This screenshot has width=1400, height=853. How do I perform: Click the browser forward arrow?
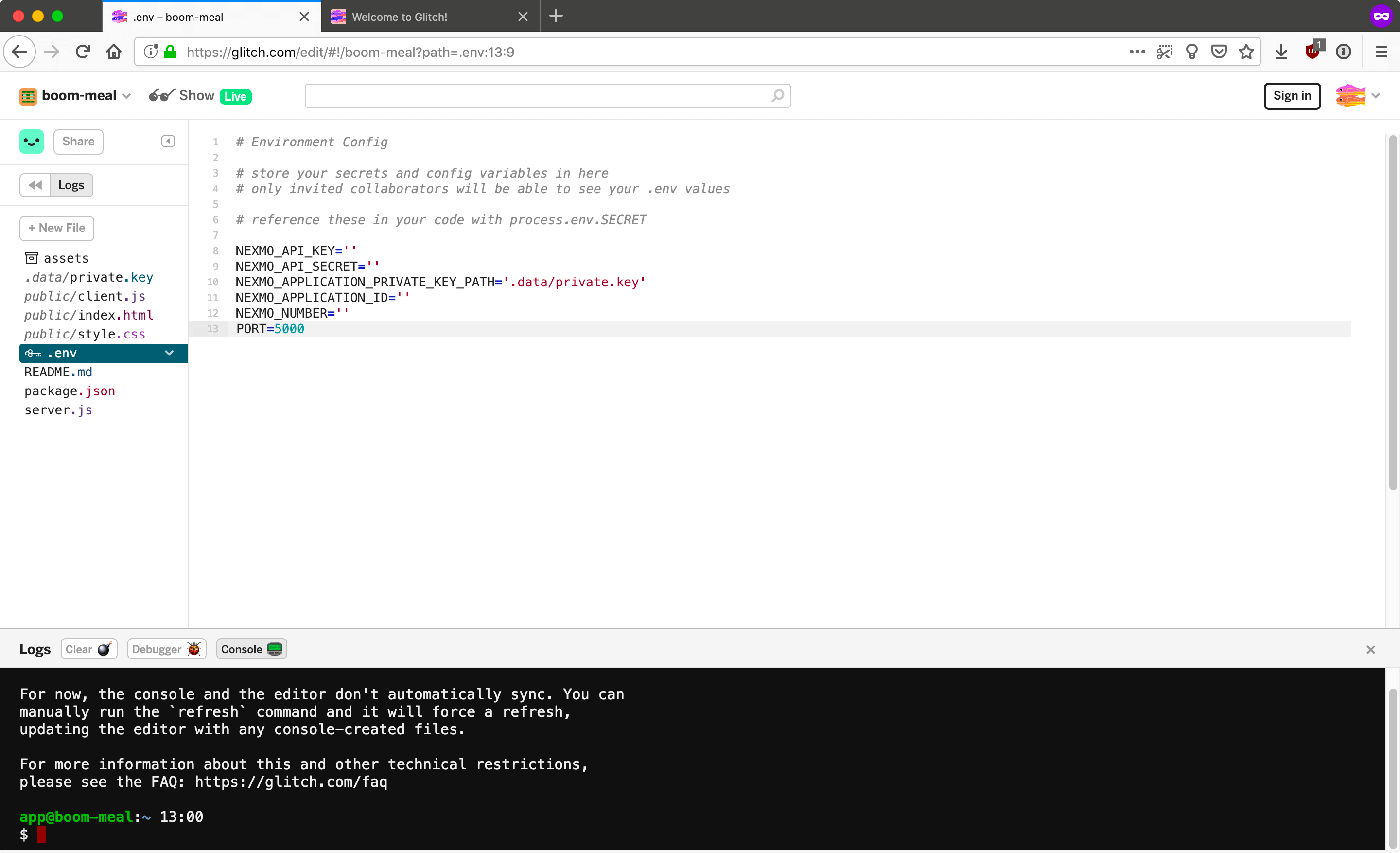coord(52,52)
